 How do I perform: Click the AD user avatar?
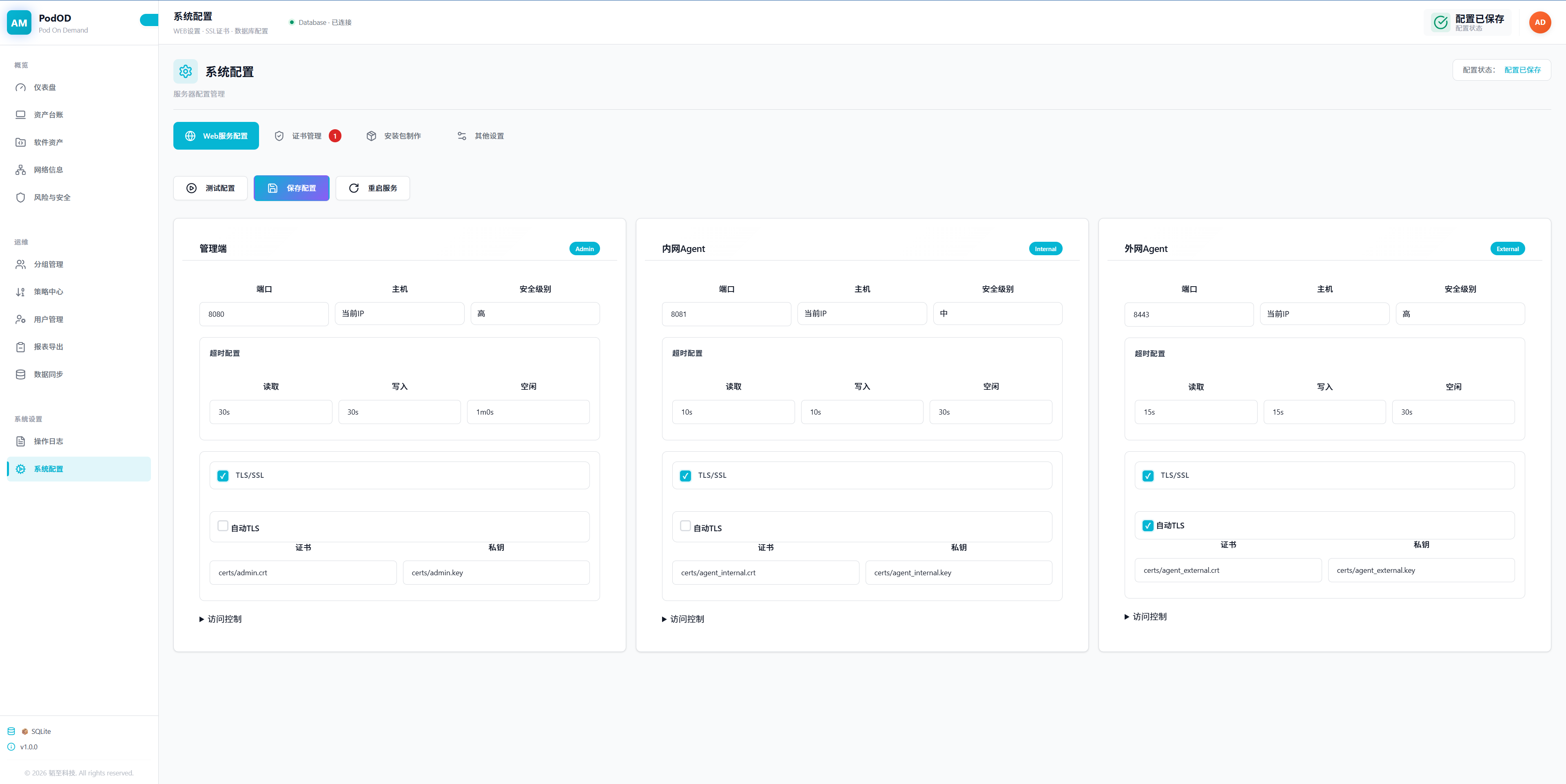pyautogui.click(x=1539, y=22)
